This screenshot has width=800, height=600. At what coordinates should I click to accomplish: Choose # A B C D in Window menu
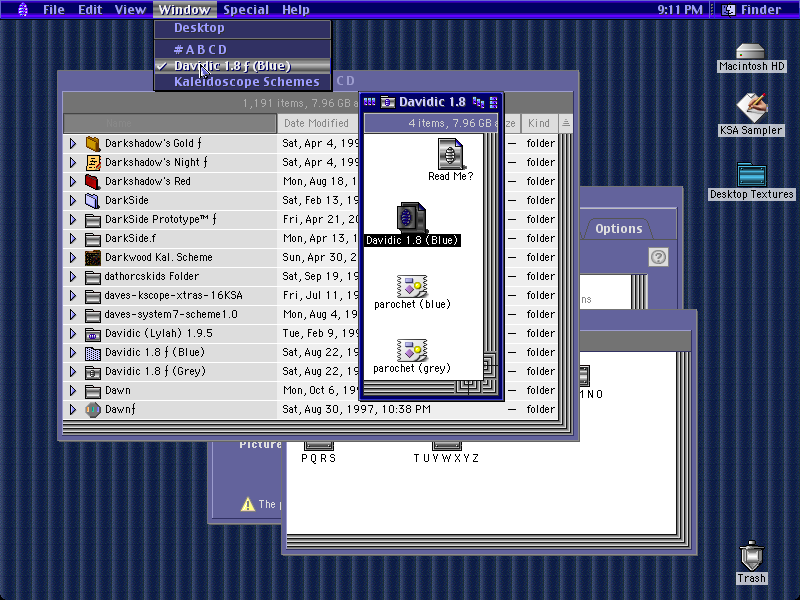point(242,49)
